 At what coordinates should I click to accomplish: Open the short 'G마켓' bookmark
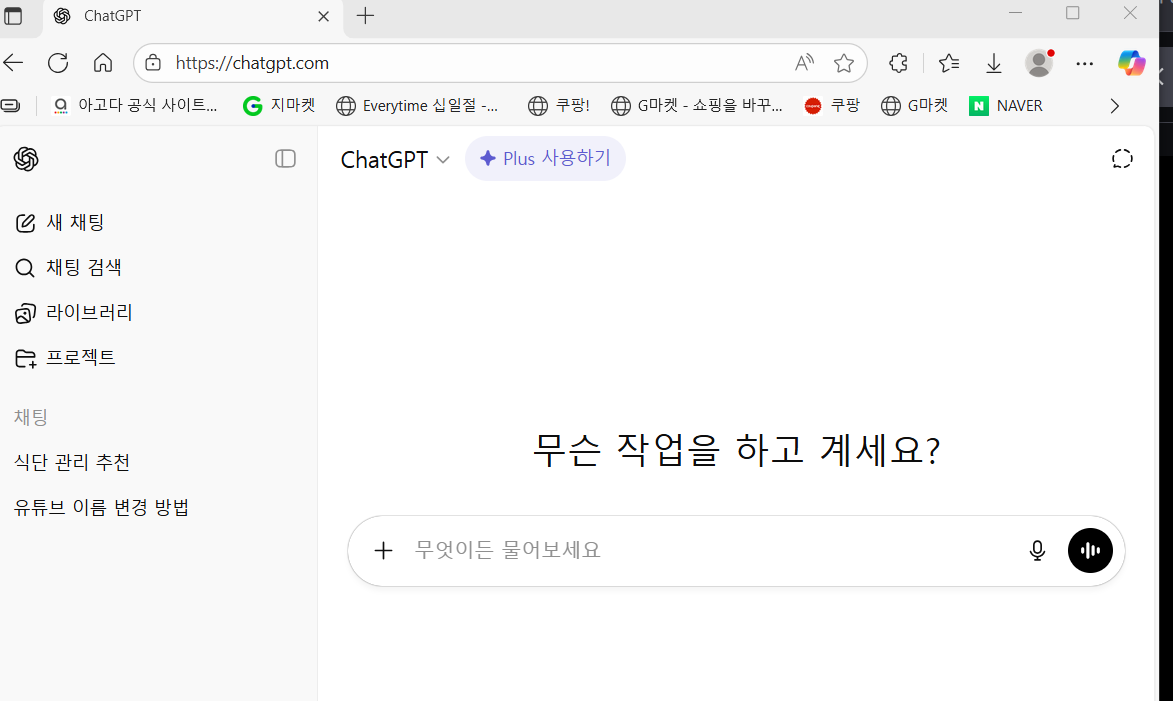914,105
